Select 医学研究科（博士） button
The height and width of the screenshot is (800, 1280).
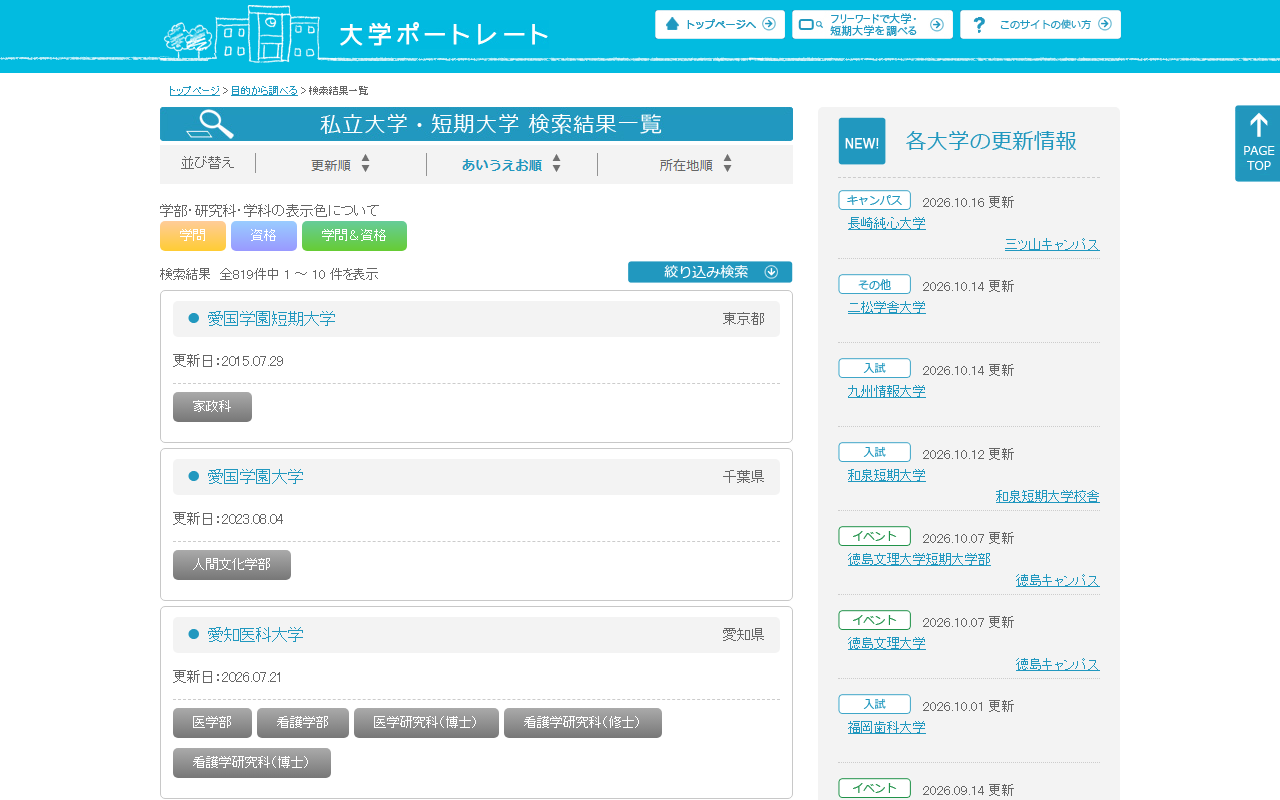click(x=426, y=723)
